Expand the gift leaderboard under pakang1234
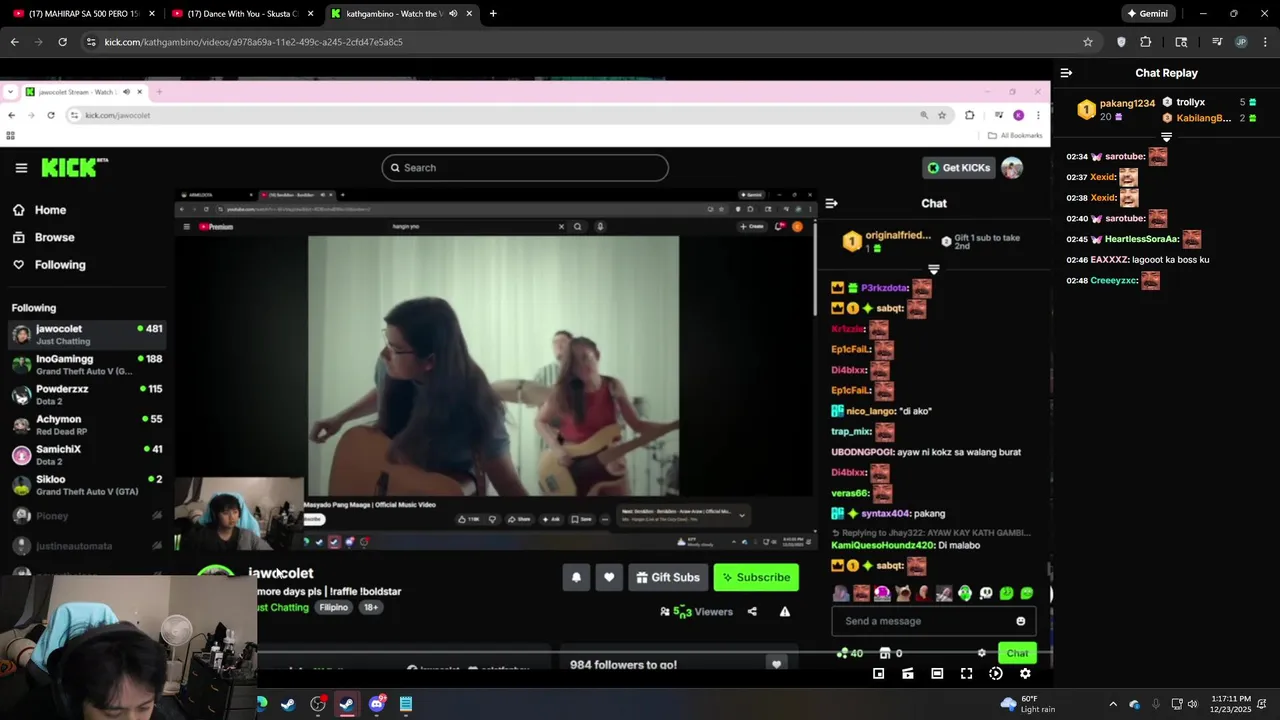This screenshot has height=720, width=1280. coord(1166,137)
